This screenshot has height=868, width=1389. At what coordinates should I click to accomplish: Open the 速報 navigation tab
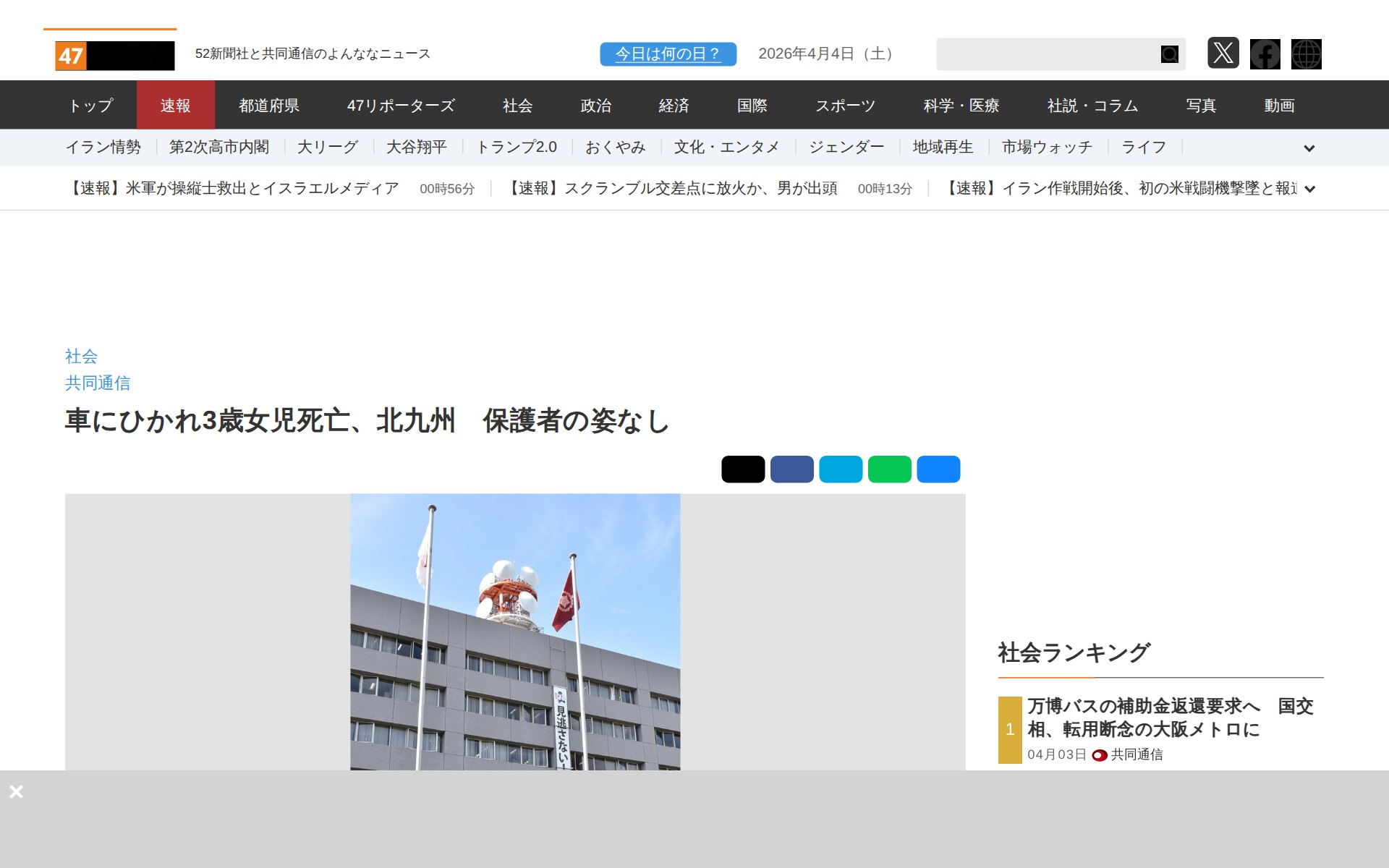tap(175, 106)
